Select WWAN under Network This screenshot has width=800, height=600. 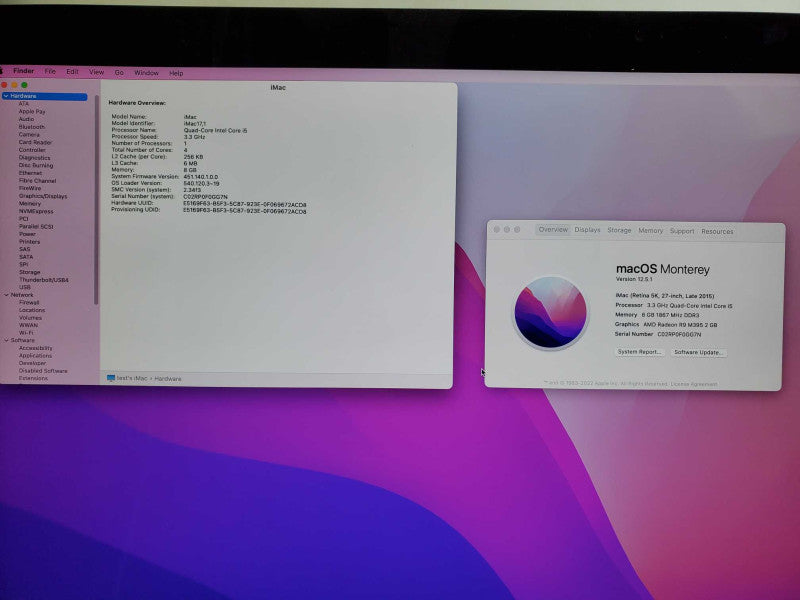(x=29, y=325)
